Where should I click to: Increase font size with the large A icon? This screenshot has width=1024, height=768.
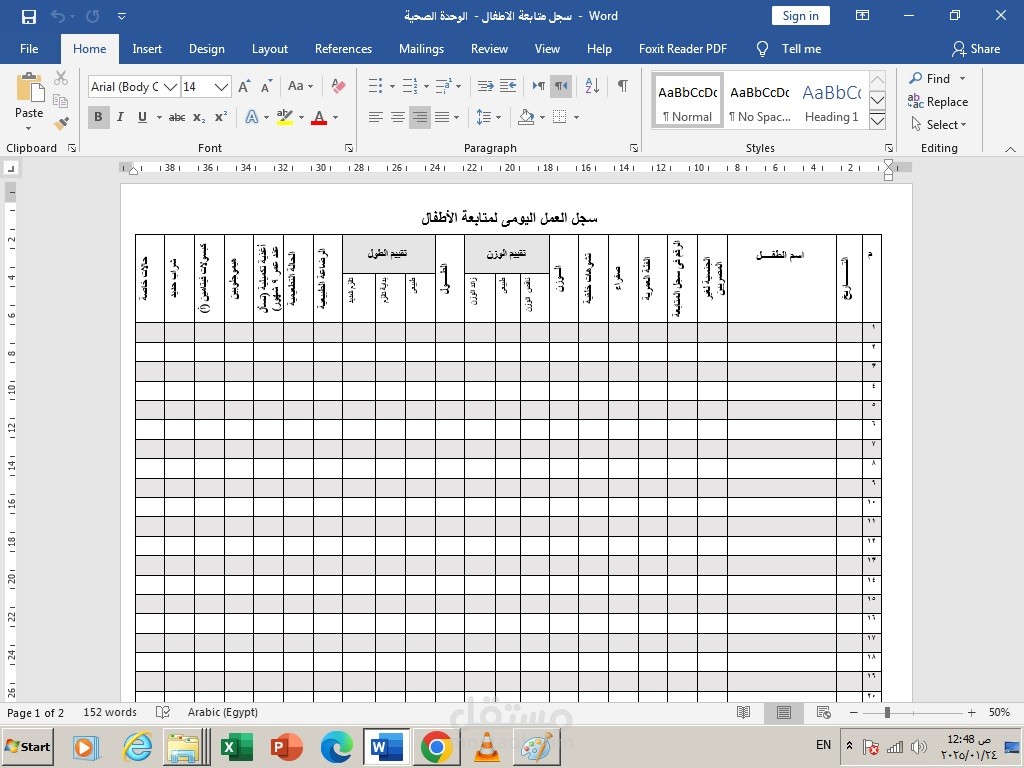[x=244, y=86]
